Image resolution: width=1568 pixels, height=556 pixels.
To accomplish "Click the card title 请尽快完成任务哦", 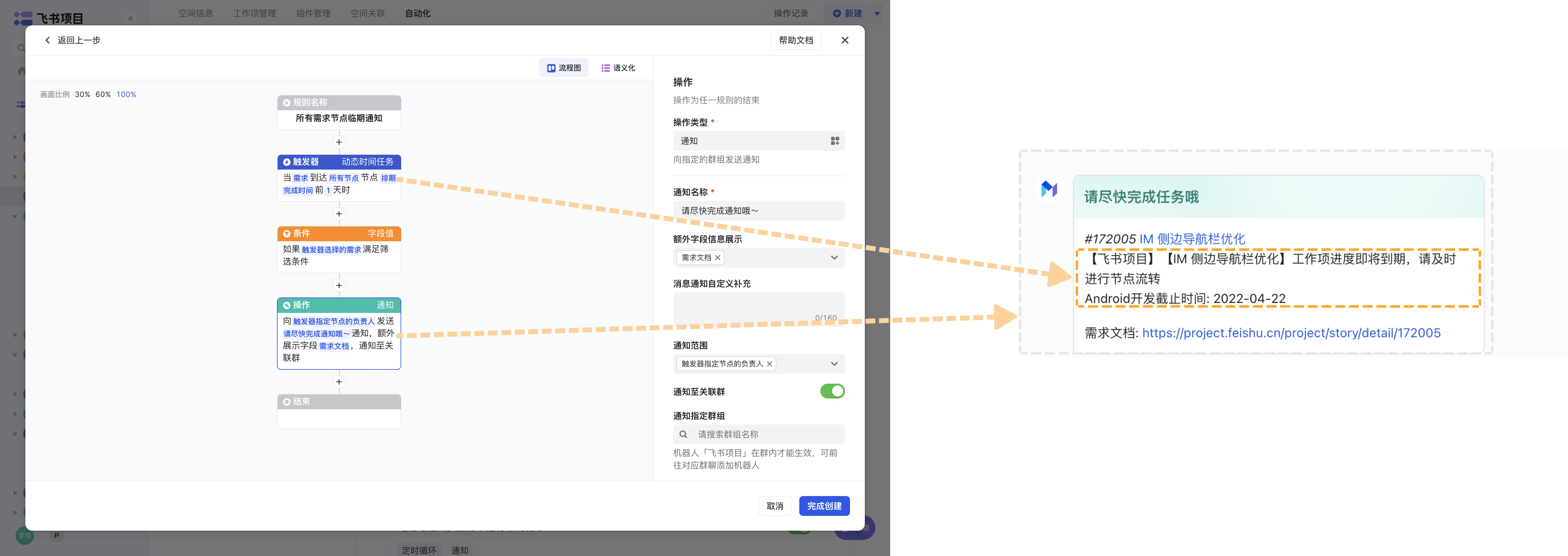I will pyautogui.click(x=1141, y=197).
